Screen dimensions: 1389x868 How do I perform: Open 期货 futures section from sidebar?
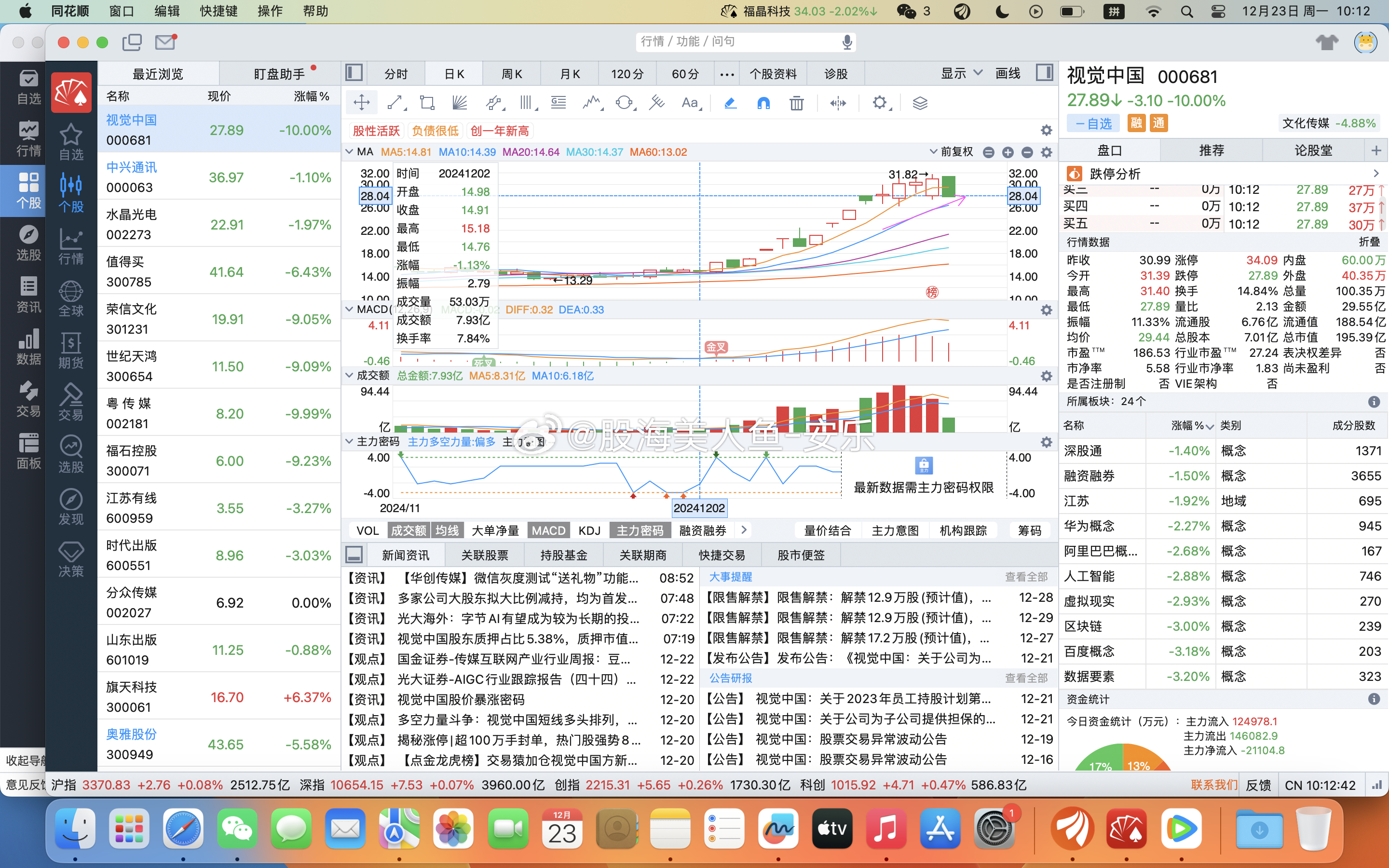point(70,349)
